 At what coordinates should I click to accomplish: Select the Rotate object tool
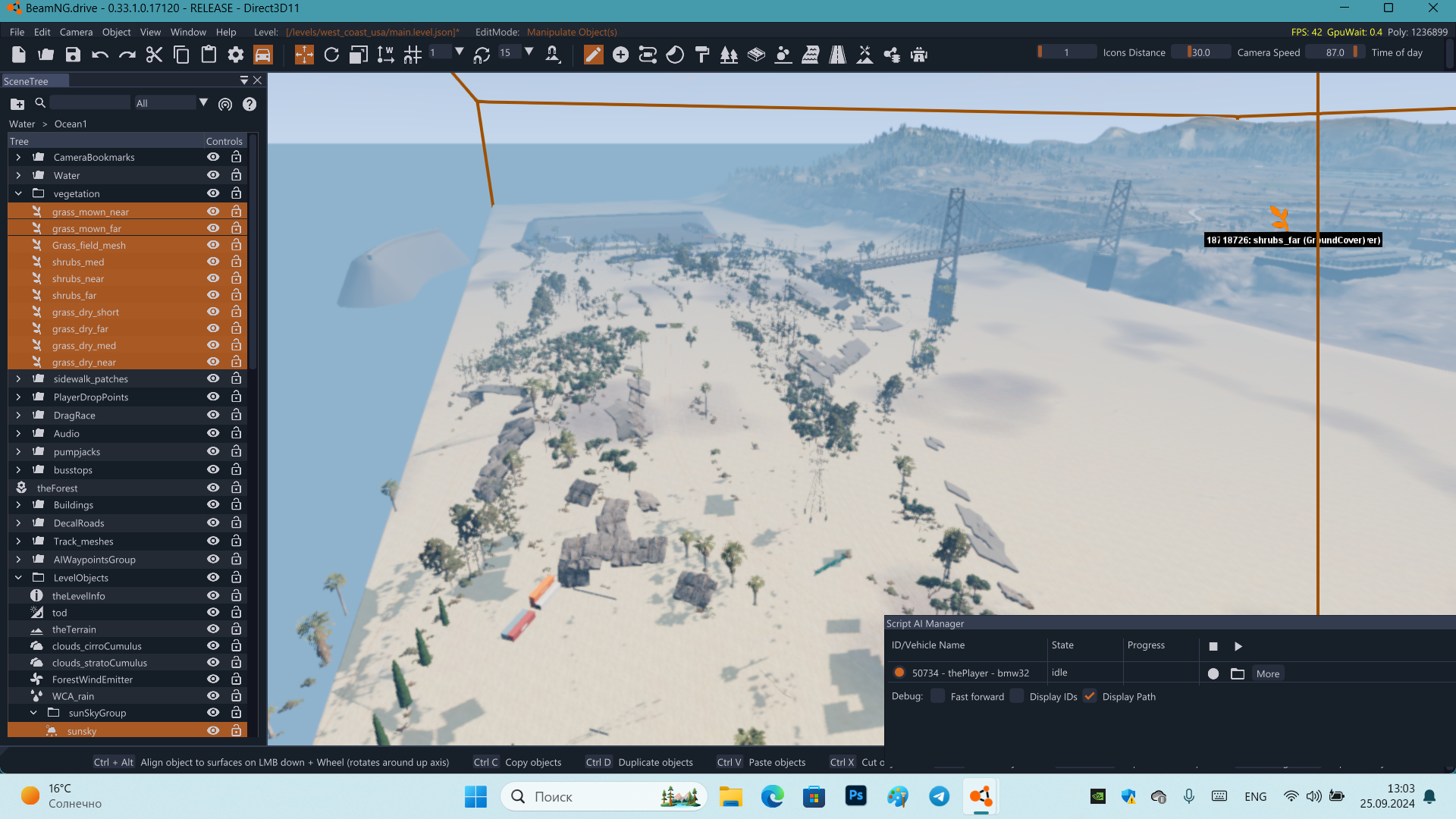tap(331, 55)
